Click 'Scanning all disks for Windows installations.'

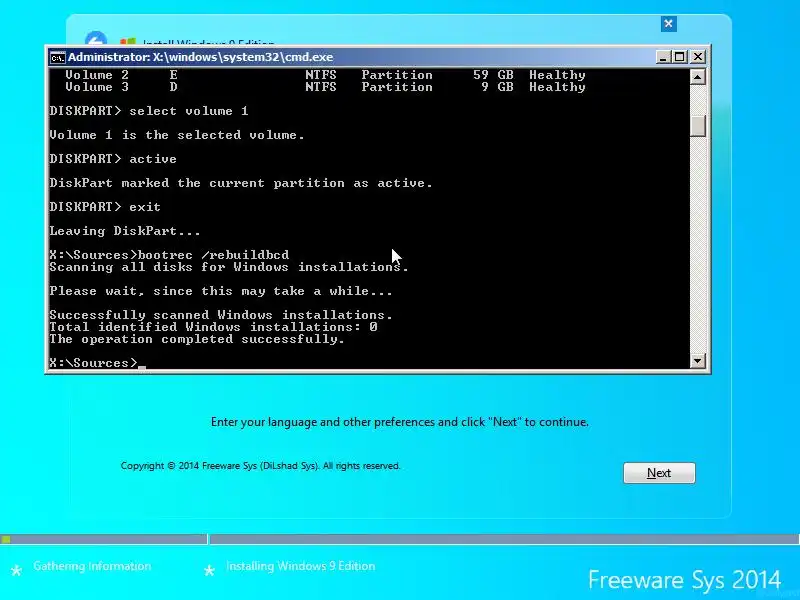229,267
